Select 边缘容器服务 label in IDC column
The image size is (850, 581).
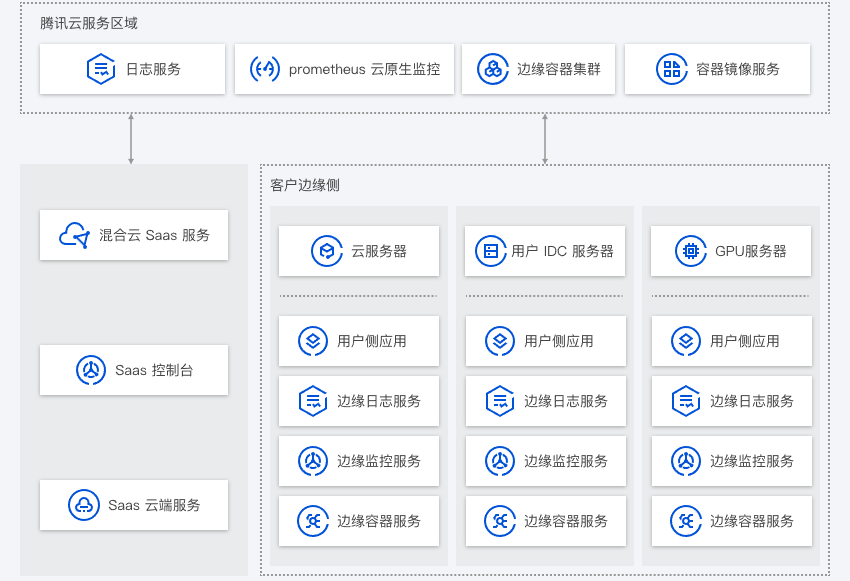(x=565, y=521)
